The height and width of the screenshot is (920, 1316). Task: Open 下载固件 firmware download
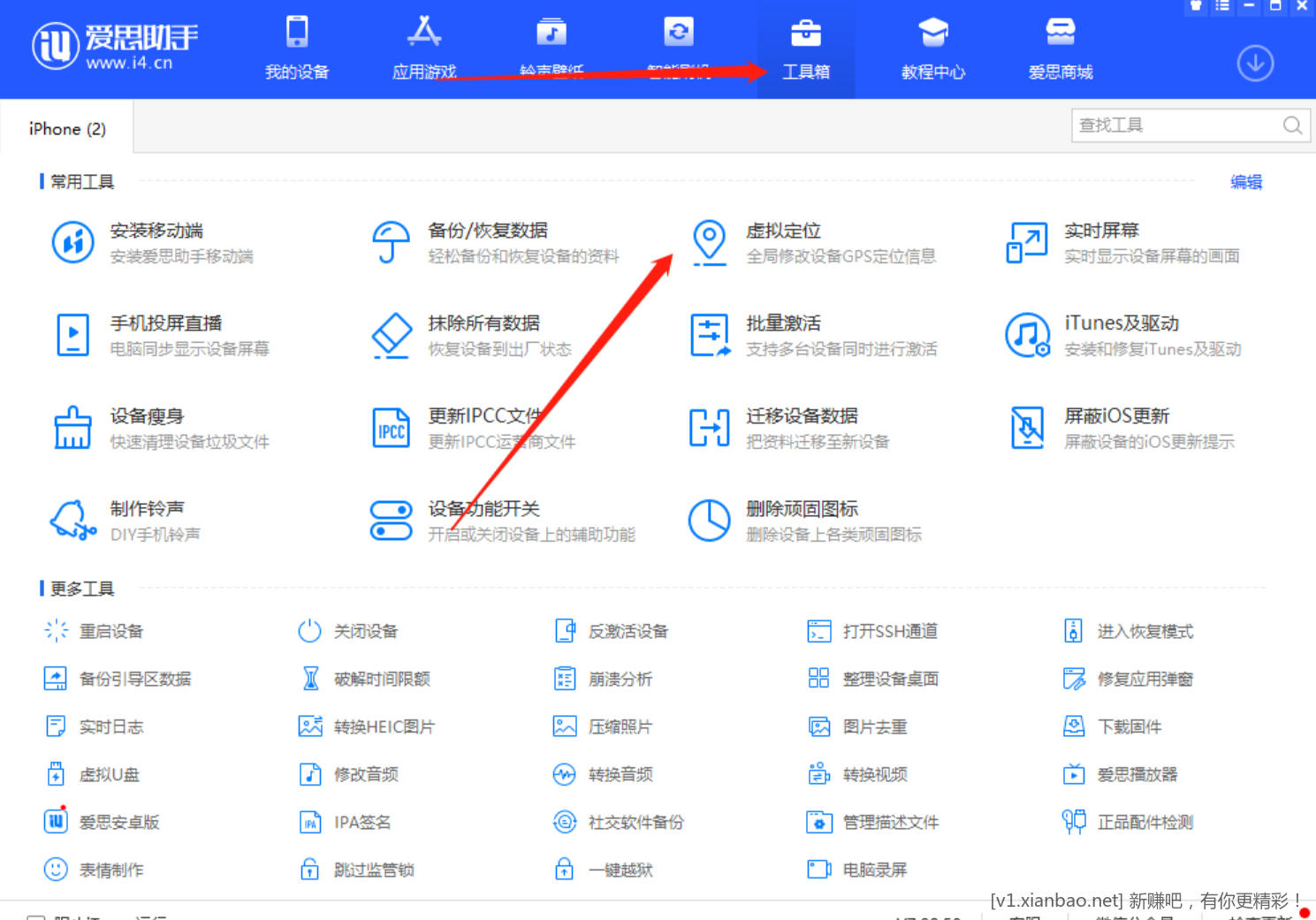click(x=1112, y=726)
